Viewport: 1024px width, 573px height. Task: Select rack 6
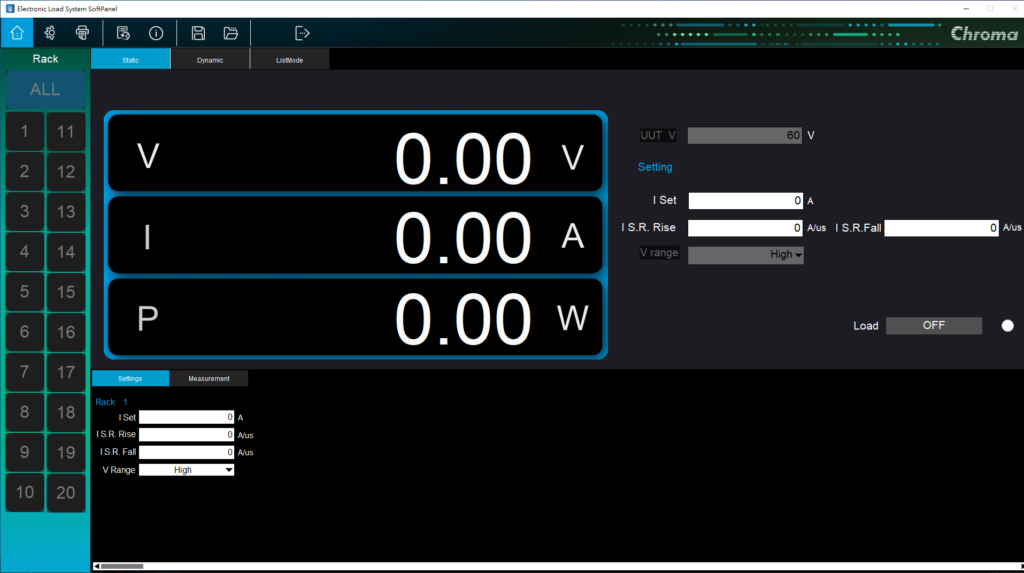tap(25, 332)
